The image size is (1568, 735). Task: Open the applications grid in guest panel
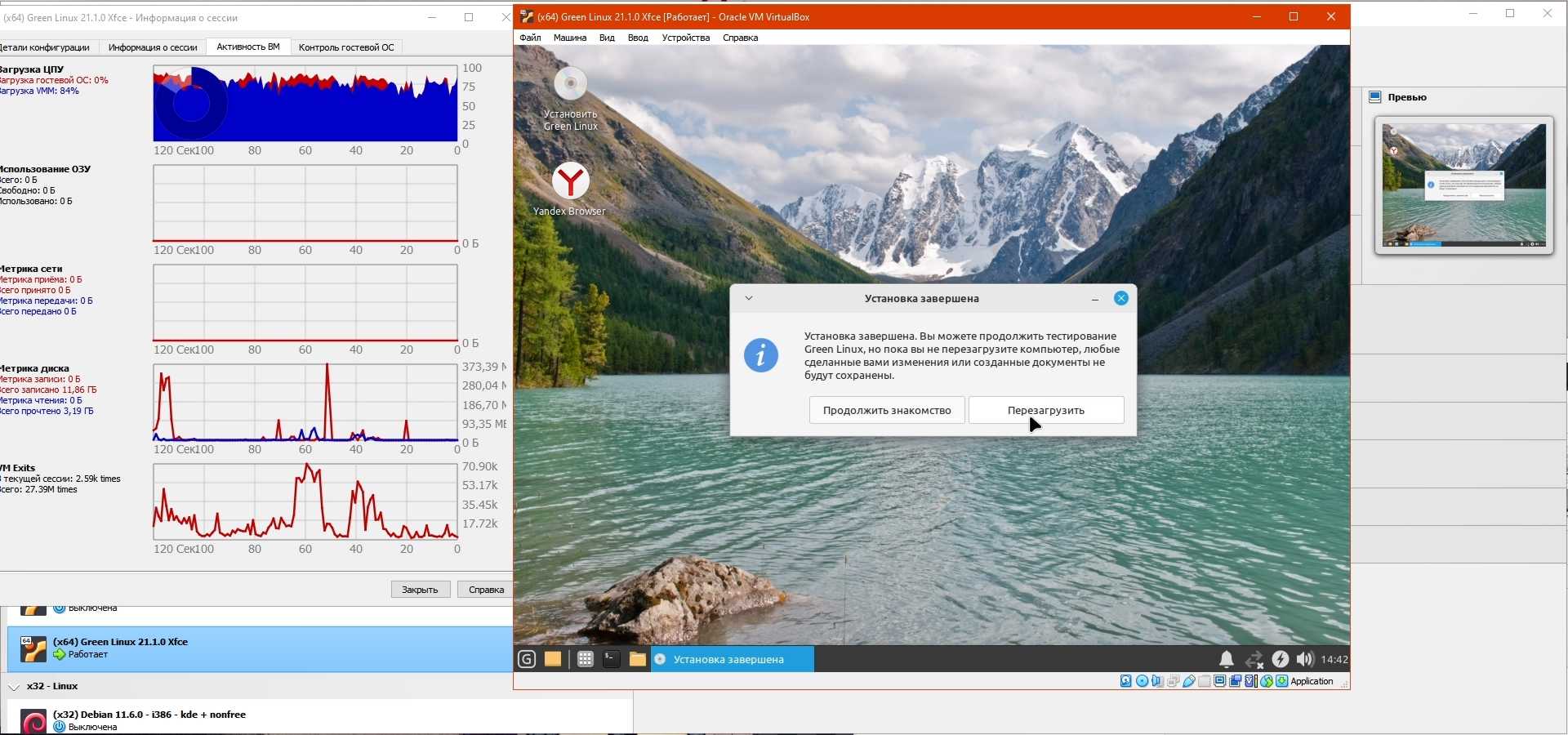[585, 659]
